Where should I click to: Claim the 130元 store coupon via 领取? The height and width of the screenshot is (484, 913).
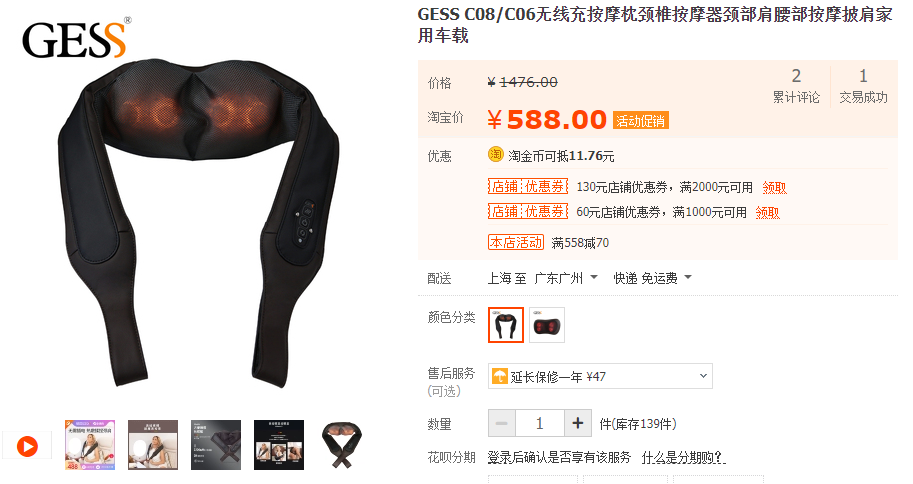[x=774, y=188]
